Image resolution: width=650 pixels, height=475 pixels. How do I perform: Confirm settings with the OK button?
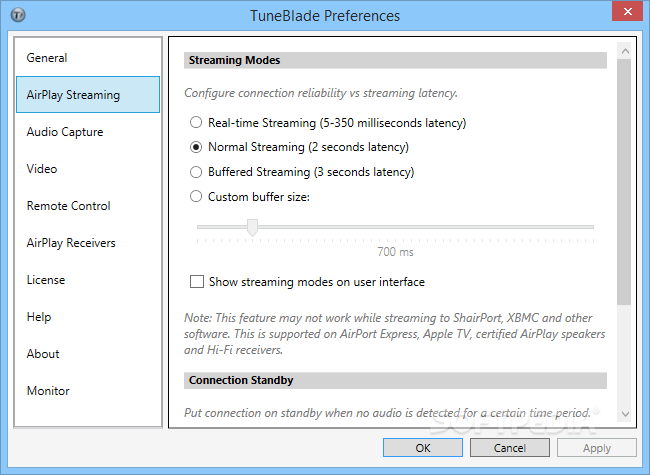tap(422, 448)
